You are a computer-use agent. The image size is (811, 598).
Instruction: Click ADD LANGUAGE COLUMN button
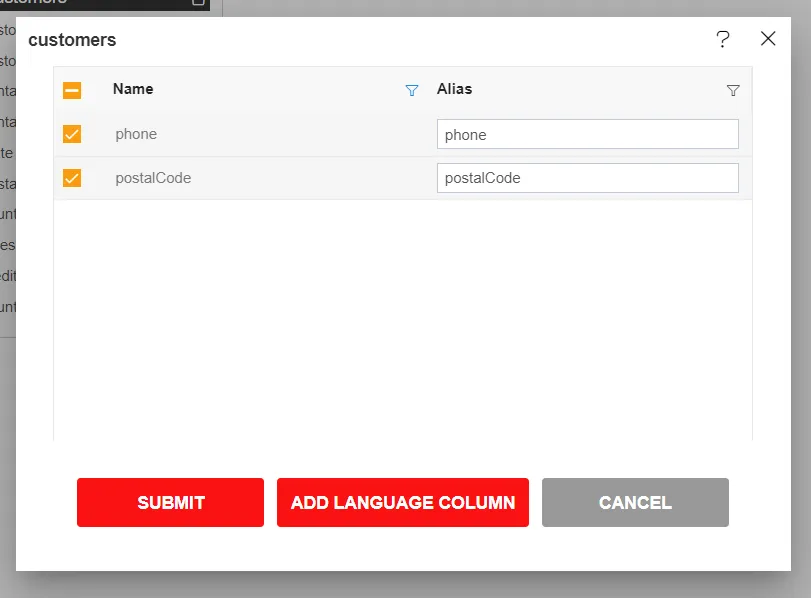[x=402, y=502]
